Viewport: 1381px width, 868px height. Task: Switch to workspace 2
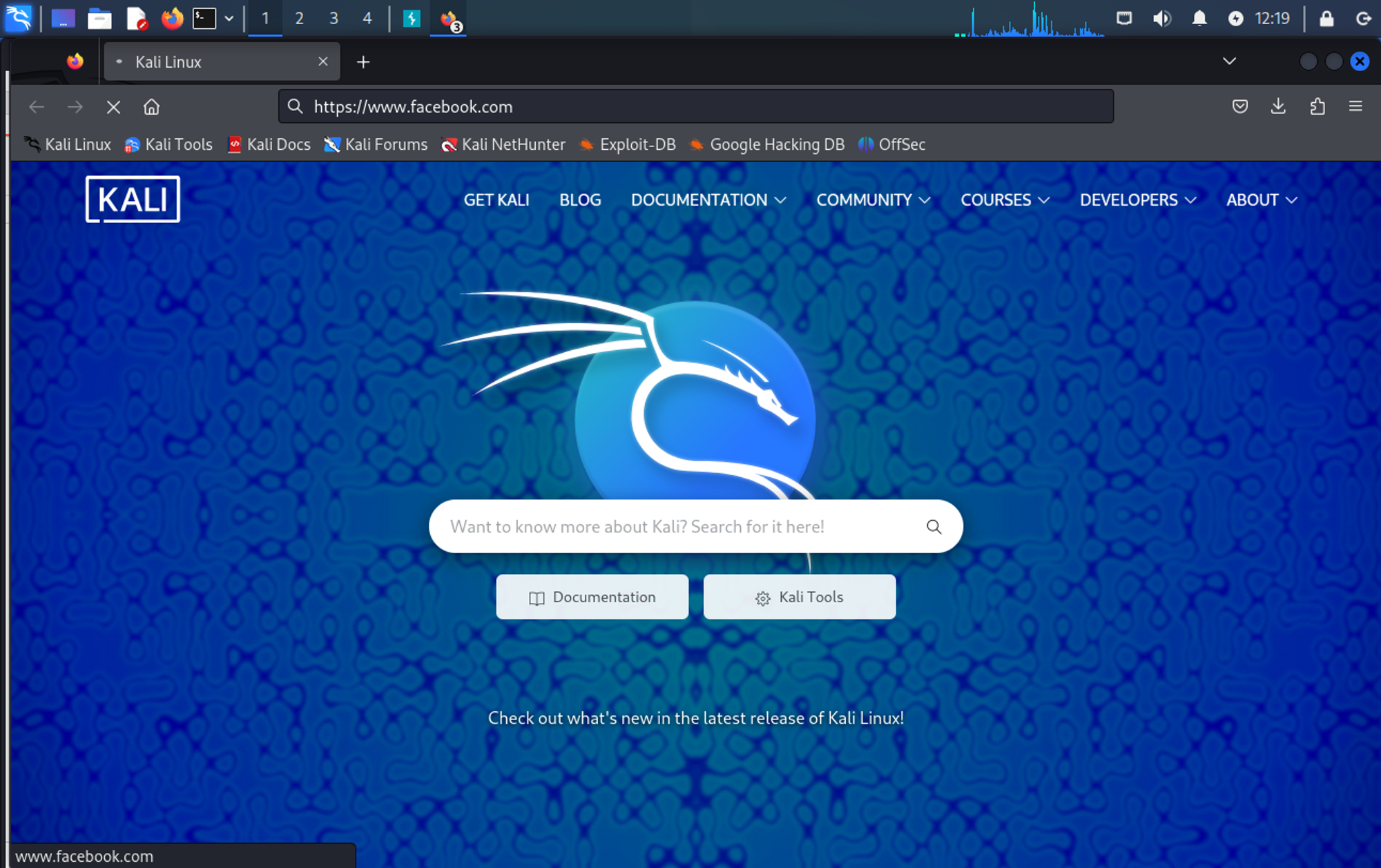tap(299, 18)
